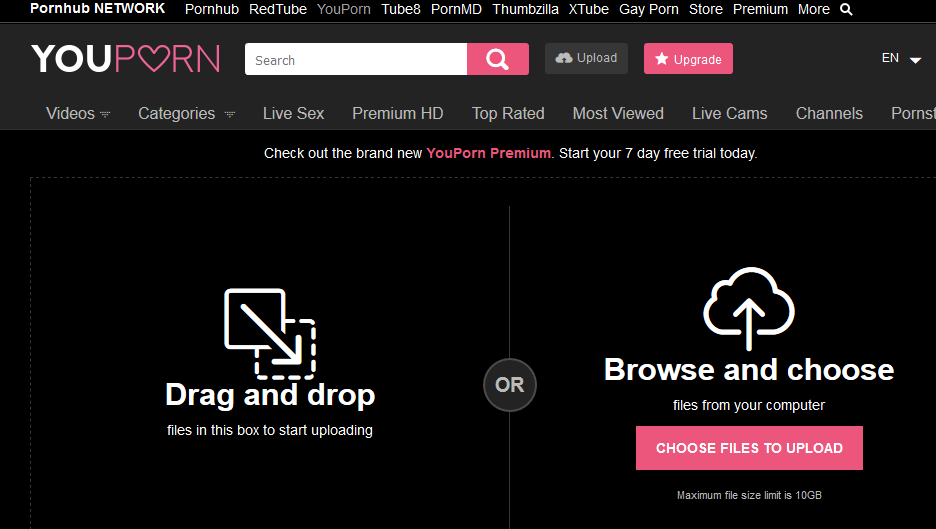Open the Live Sex nav item
Image resolution: width=936 pixels, height=529 pixels.
293,113
